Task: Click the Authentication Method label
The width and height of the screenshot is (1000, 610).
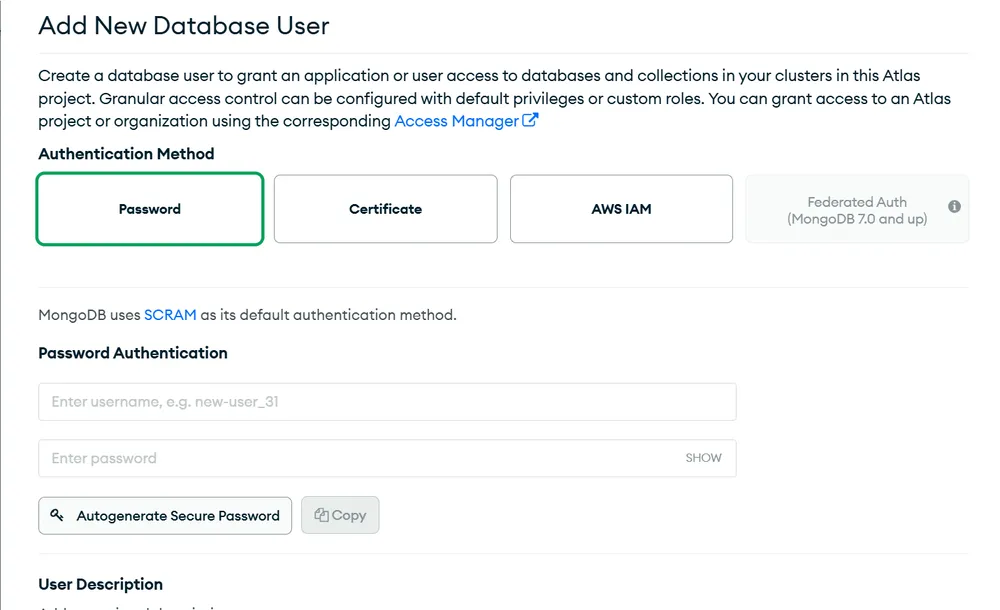Action: point(126,154)
